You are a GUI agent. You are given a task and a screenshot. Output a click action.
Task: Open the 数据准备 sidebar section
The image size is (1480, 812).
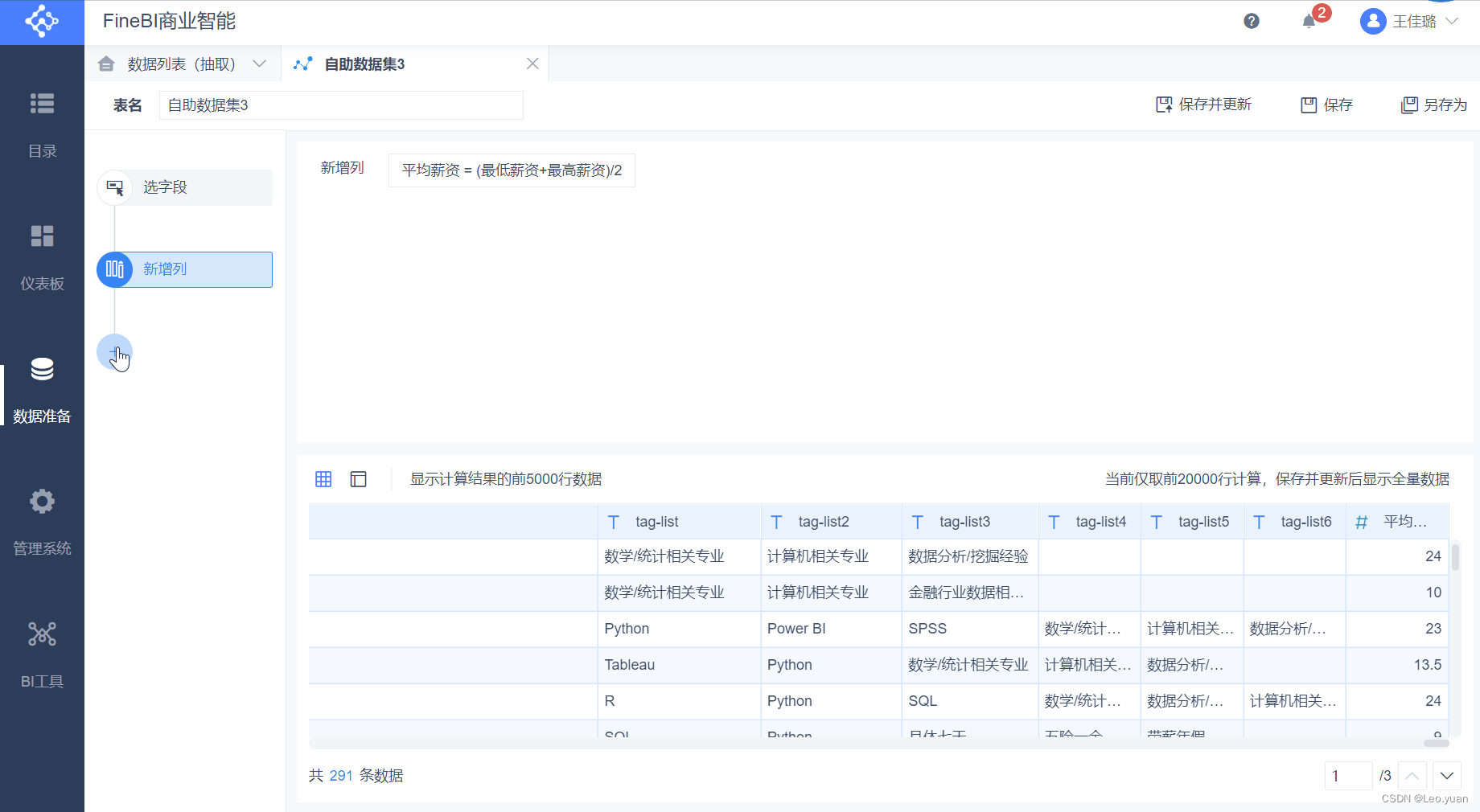(x=42, y=391)
